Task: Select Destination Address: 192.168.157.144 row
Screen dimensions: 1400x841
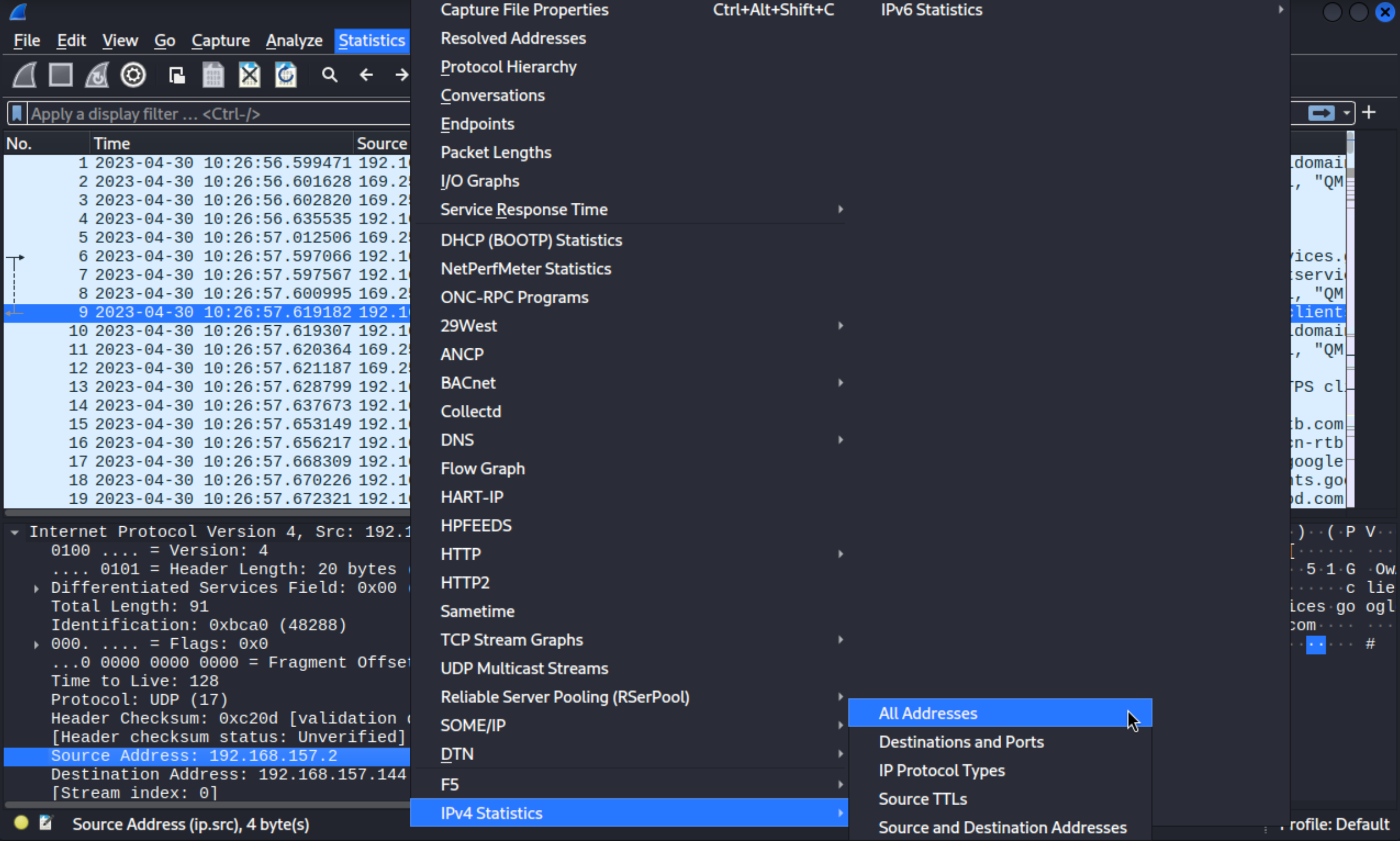Action: (x=208, y=774)
